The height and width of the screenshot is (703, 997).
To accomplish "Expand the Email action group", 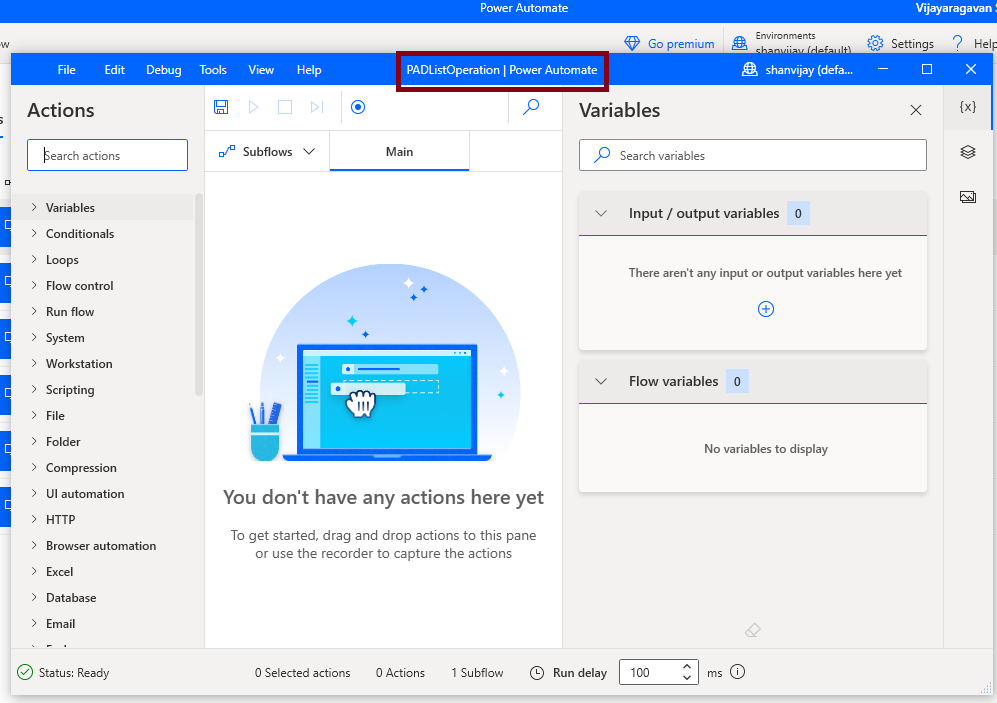I will click(34, 624).
